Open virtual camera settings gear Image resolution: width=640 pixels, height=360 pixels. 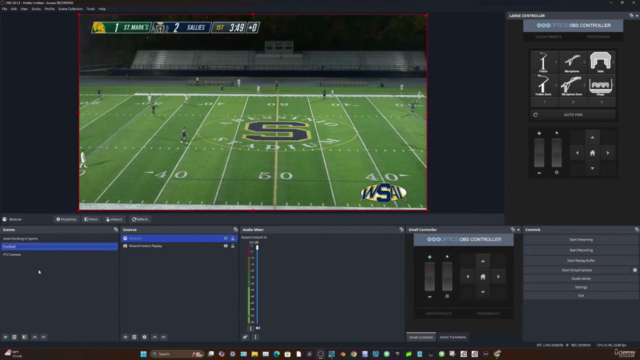[635, 270]
